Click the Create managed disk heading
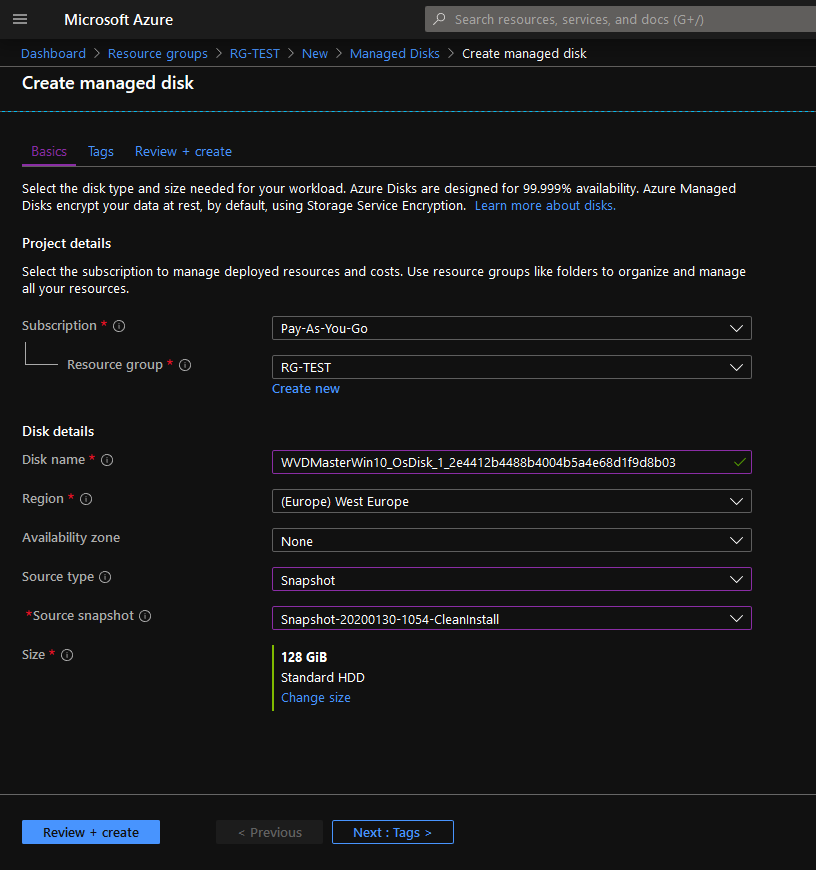Viewport: 816px width, 870px height. 108,83
